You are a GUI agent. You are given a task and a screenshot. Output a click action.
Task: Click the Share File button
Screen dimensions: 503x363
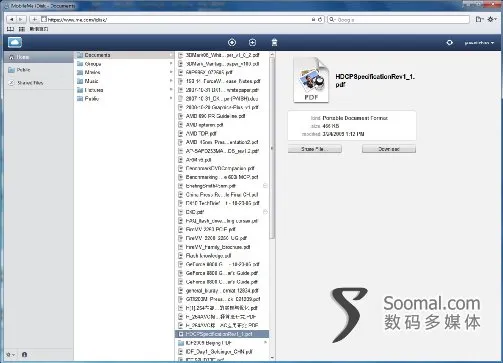tap(315, 149)
